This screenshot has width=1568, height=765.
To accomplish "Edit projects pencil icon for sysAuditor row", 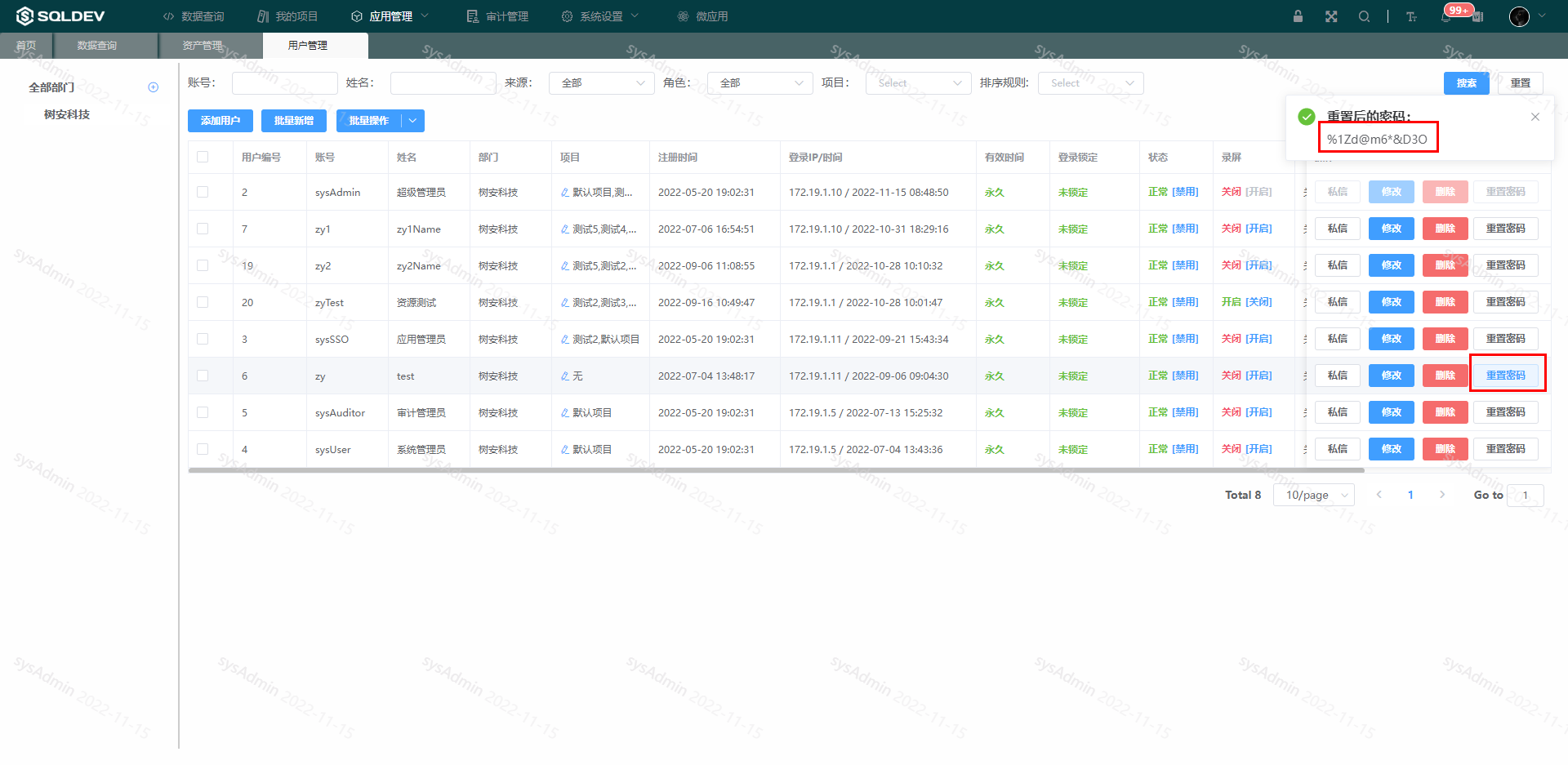I will (565, 413).
